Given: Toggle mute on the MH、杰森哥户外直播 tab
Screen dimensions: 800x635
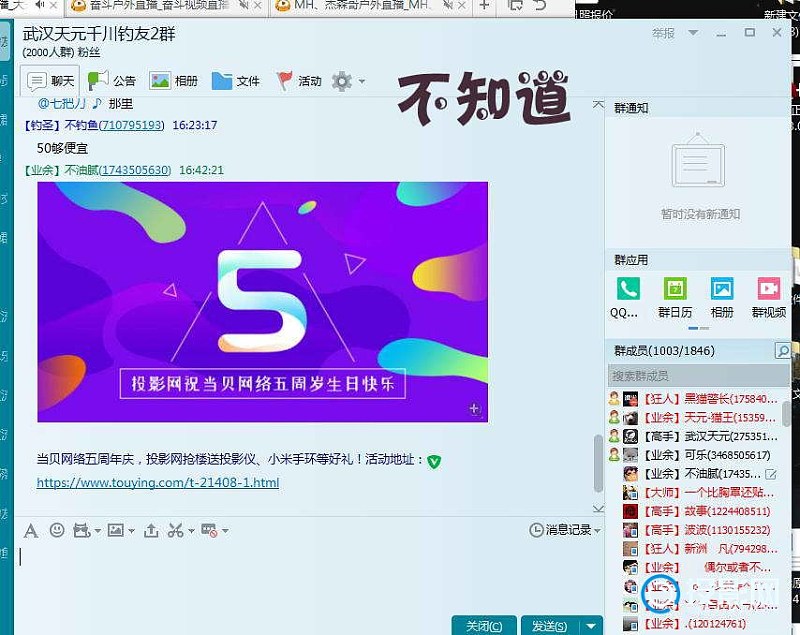Looking at the screenshot, I should [x=448, y=6].
